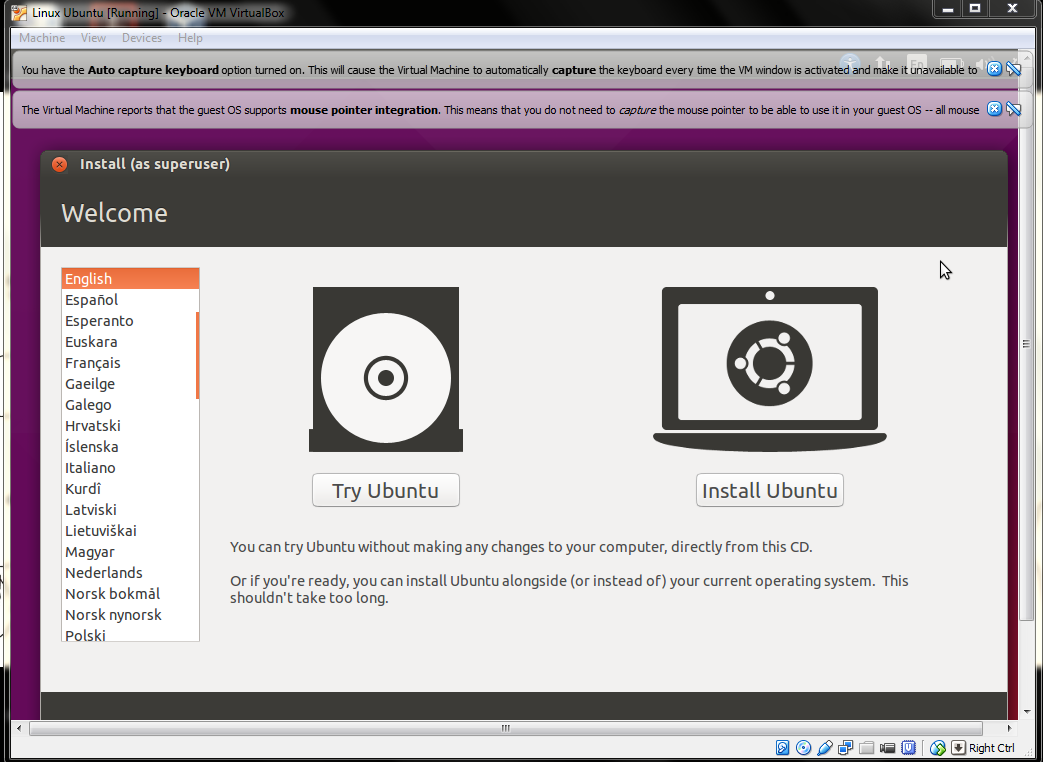Click the VirtualBox title bar app icon

point(19,13)
